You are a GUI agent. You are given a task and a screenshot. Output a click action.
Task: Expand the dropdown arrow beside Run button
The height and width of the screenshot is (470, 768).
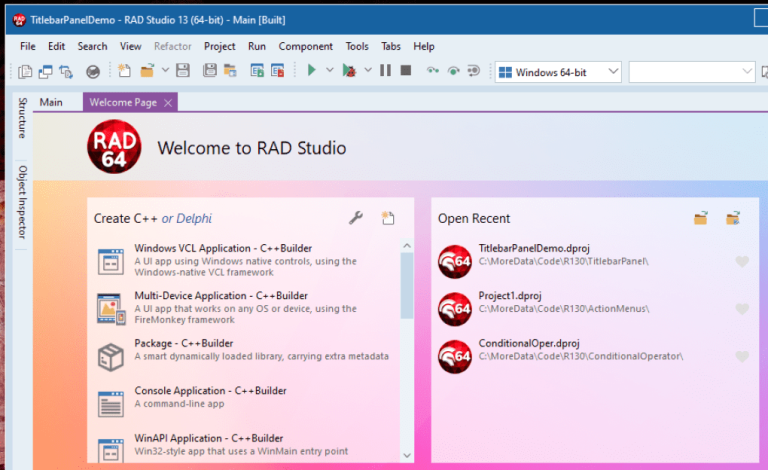coord(329,71)
